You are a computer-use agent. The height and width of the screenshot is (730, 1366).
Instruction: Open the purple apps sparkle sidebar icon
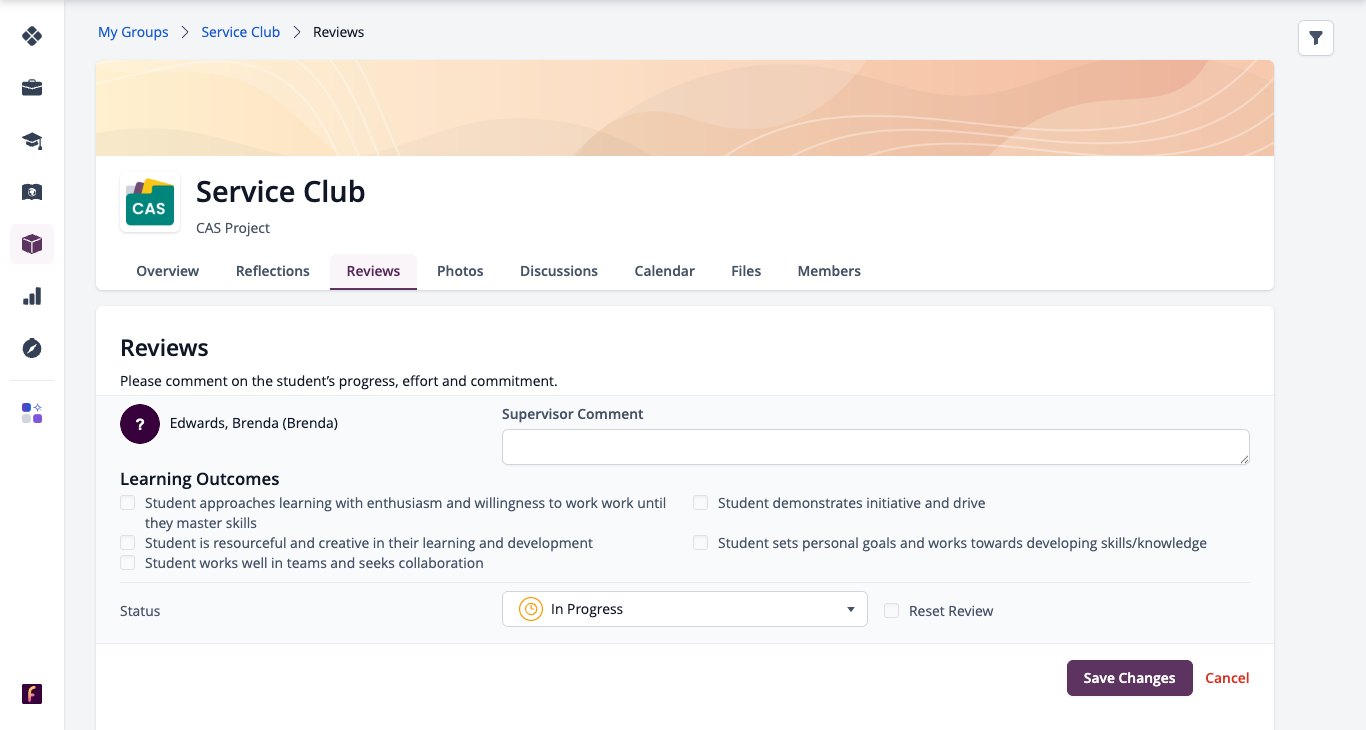(32, 413)
